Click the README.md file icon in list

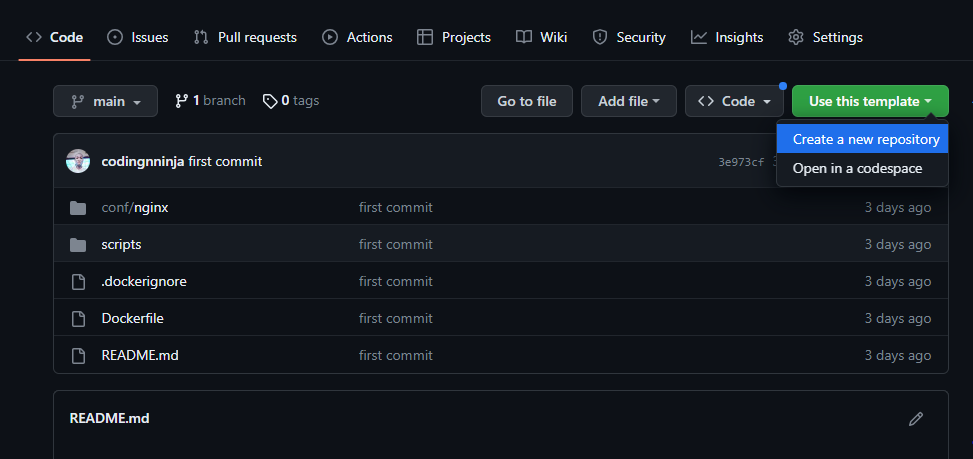pyautogui.click(x=78, y=356)
